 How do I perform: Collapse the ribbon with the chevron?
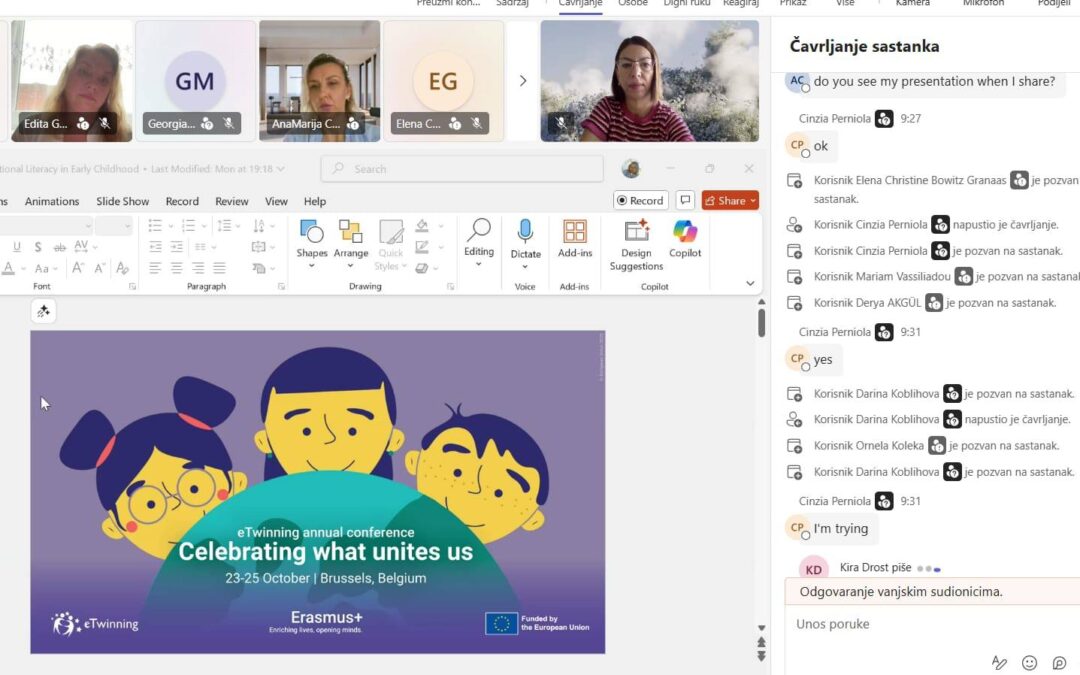[x=750, y=284]
